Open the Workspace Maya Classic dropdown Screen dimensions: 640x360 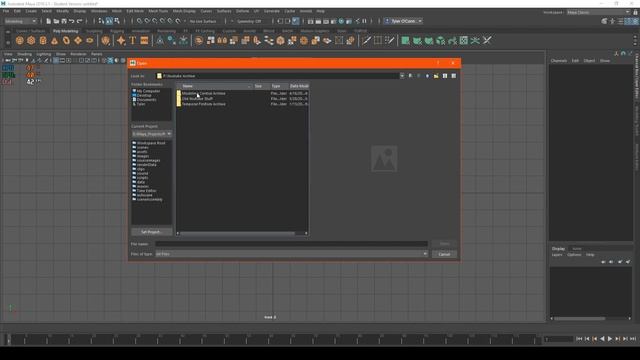pos(598,12)
